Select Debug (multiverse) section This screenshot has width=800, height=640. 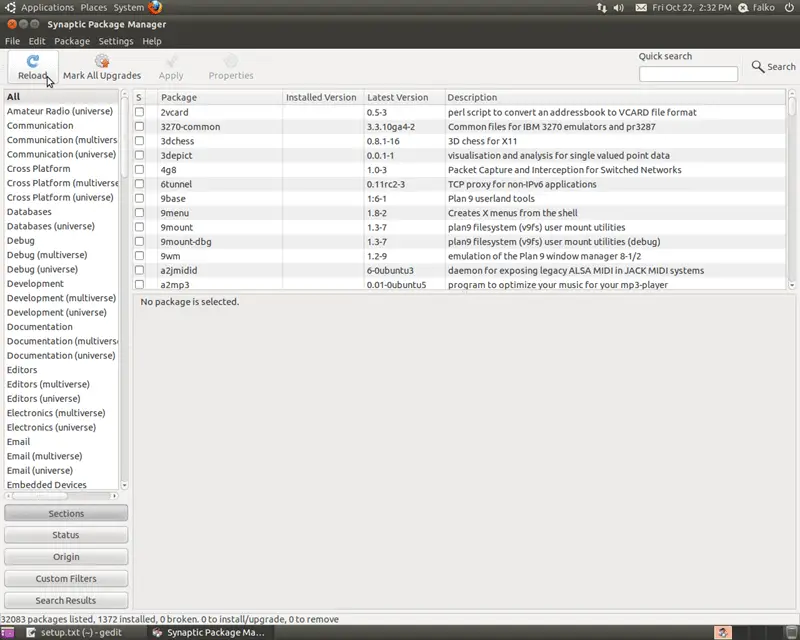(x=61, y=255)
